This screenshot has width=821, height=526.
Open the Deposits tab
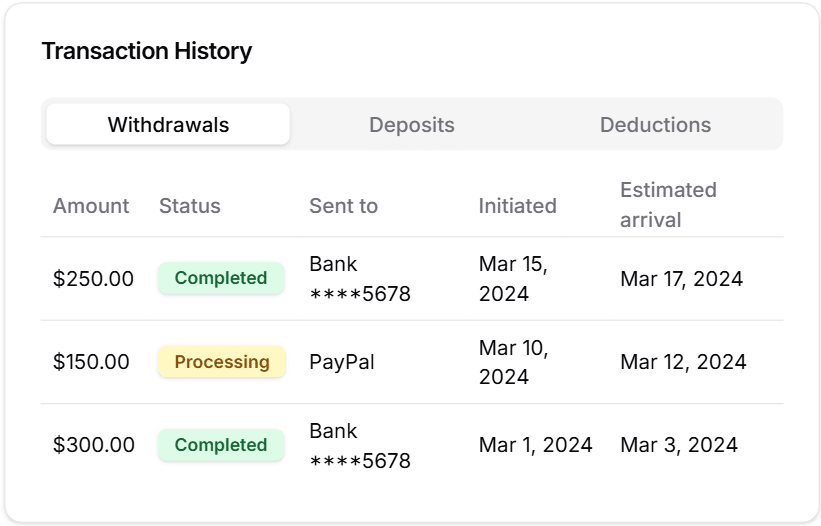click(412, 125)
